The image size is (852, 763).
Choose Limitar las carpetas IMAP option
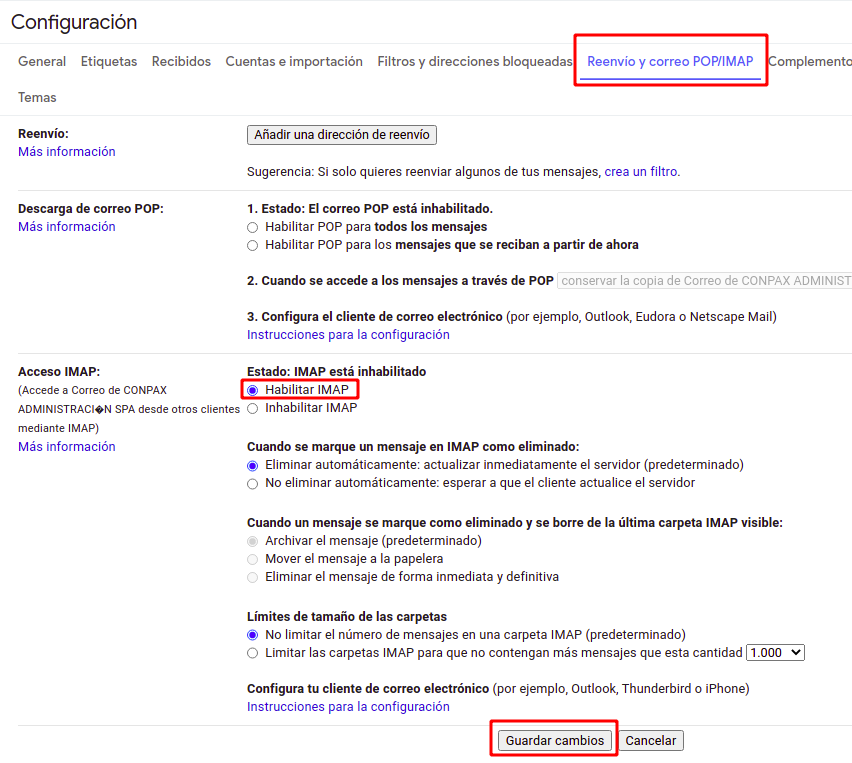[252, 653]
